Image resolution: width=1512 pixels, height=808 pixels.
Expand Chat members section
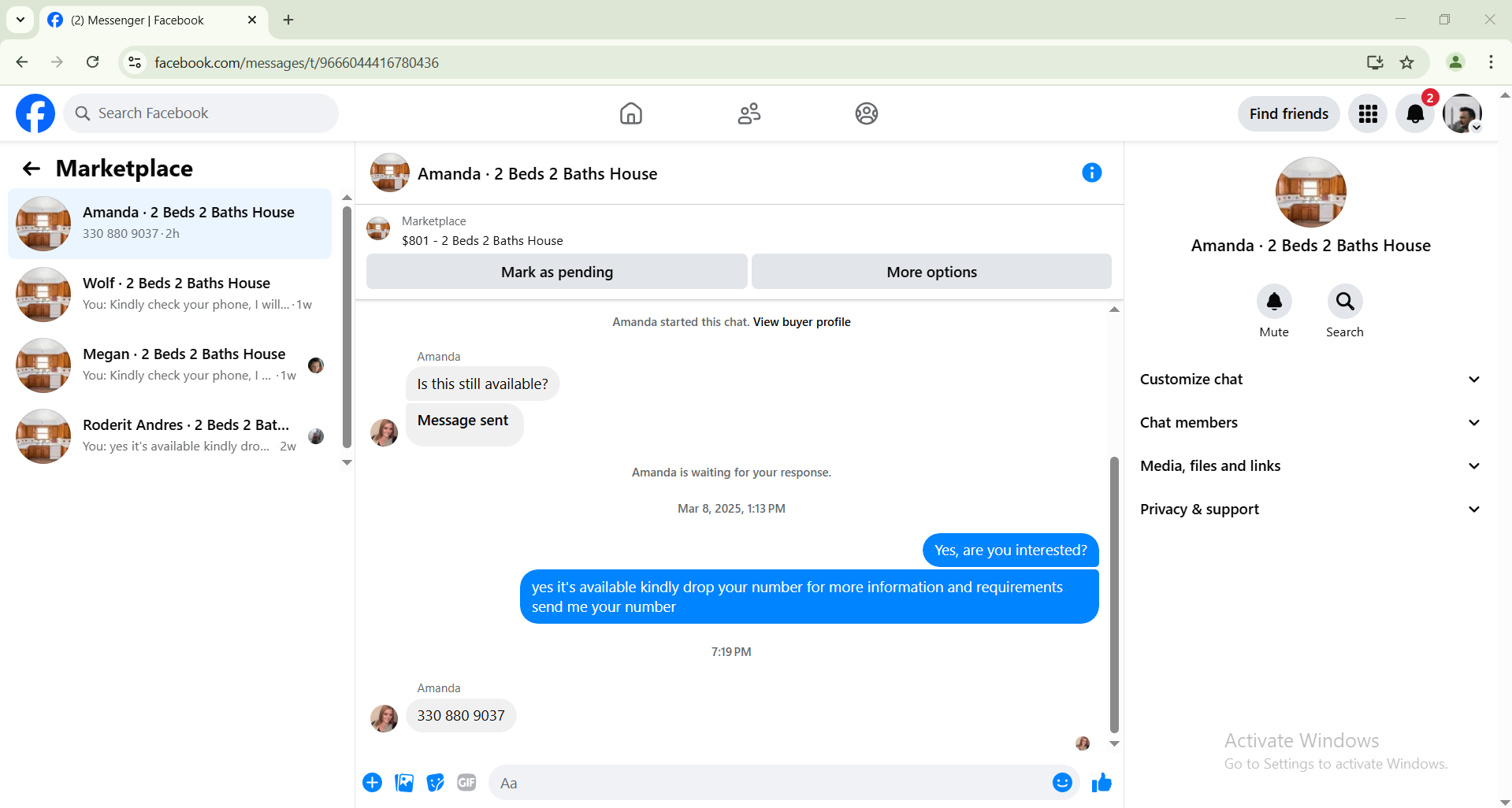click(x=1310, y=423)
